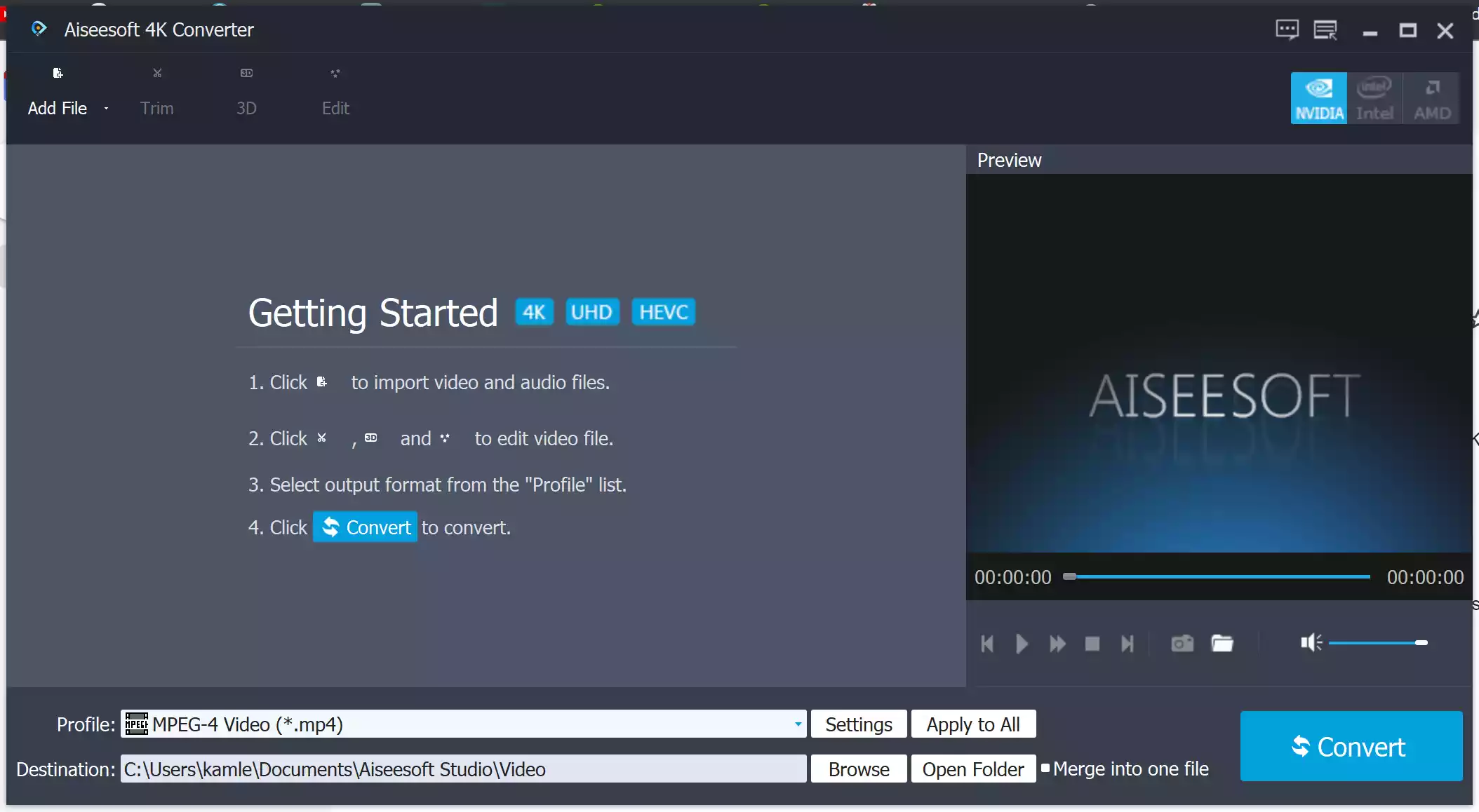Screen dimensions: 1479x812
Task: Stop the preview playback
Action: tap(1092, 644)
